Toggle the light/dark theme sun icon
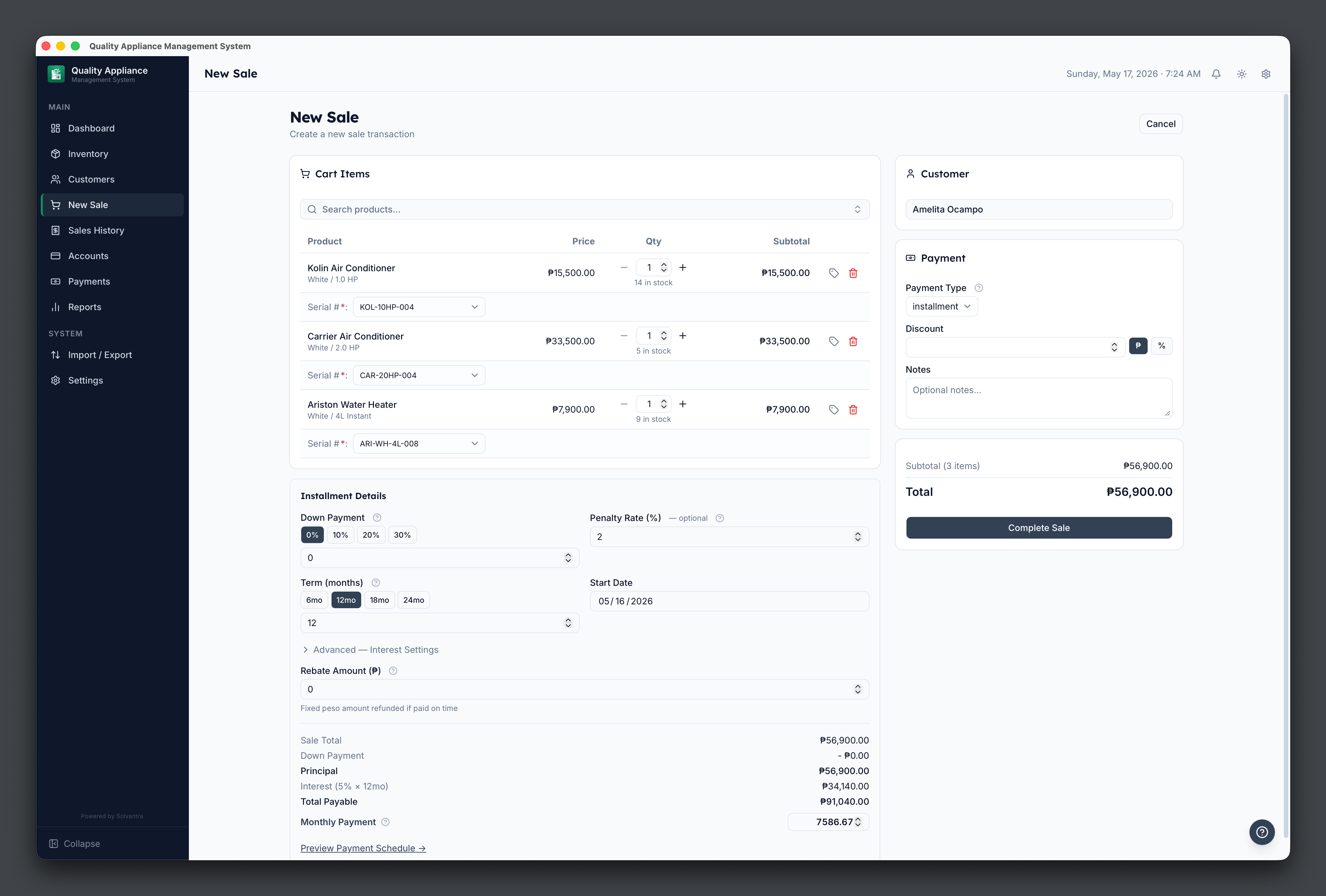This screenshot has width=1326, height=896. pyautogui.click(x=1241, y=74)
